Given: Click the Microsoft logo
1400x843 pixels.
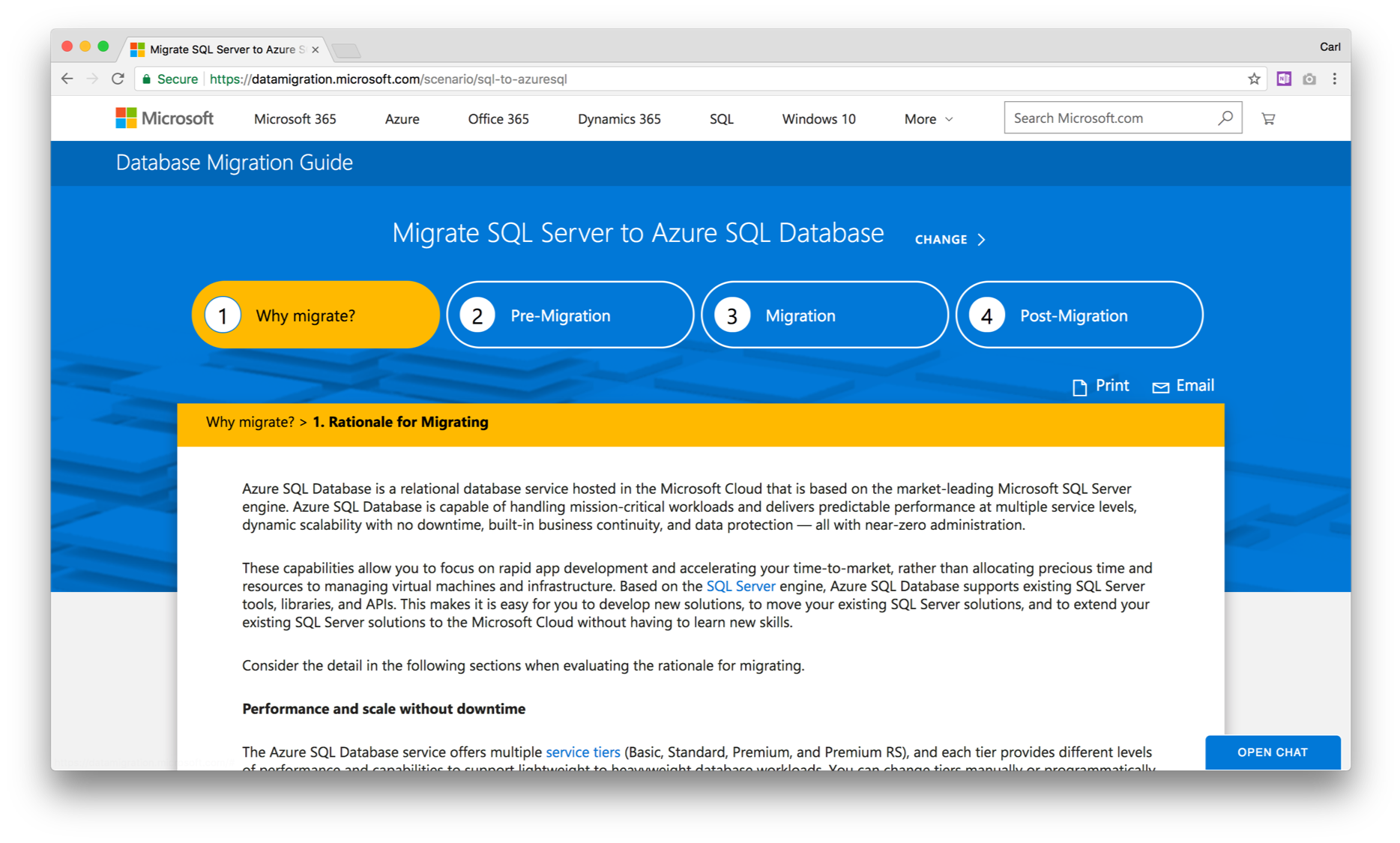Looking at the screenshot, I should pyautogui.click(x=165, y=118).
